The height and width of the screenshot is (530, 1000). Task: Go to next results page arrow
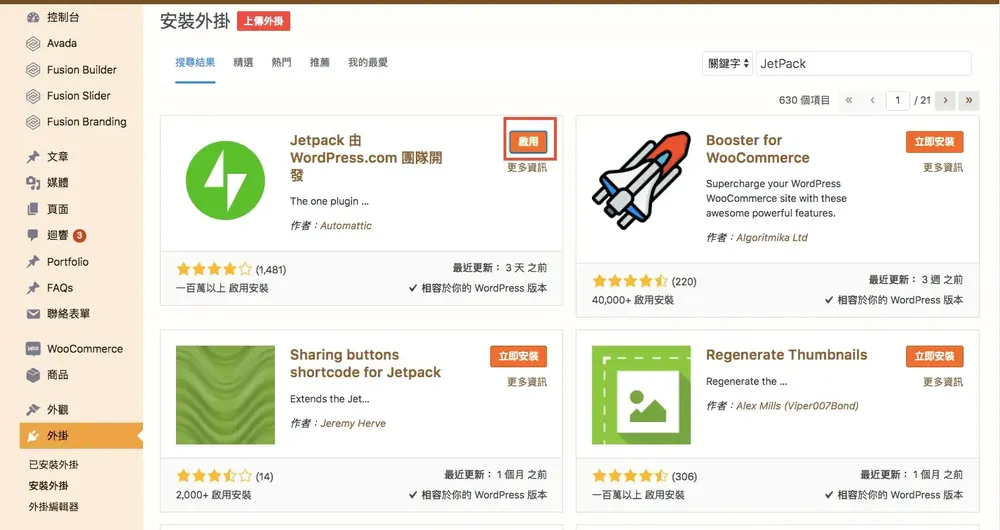tap(945, 100)
